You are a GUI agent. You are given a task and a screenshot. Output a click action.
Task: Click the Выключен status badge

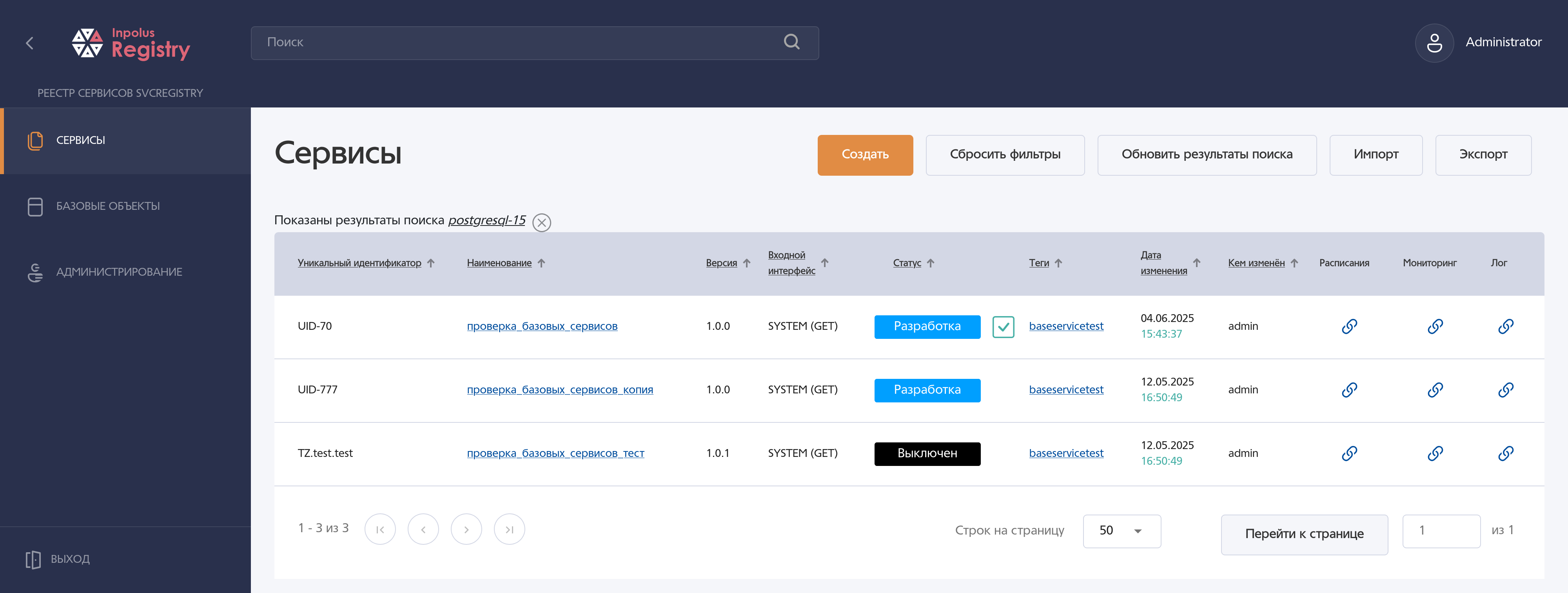(927, 454)
